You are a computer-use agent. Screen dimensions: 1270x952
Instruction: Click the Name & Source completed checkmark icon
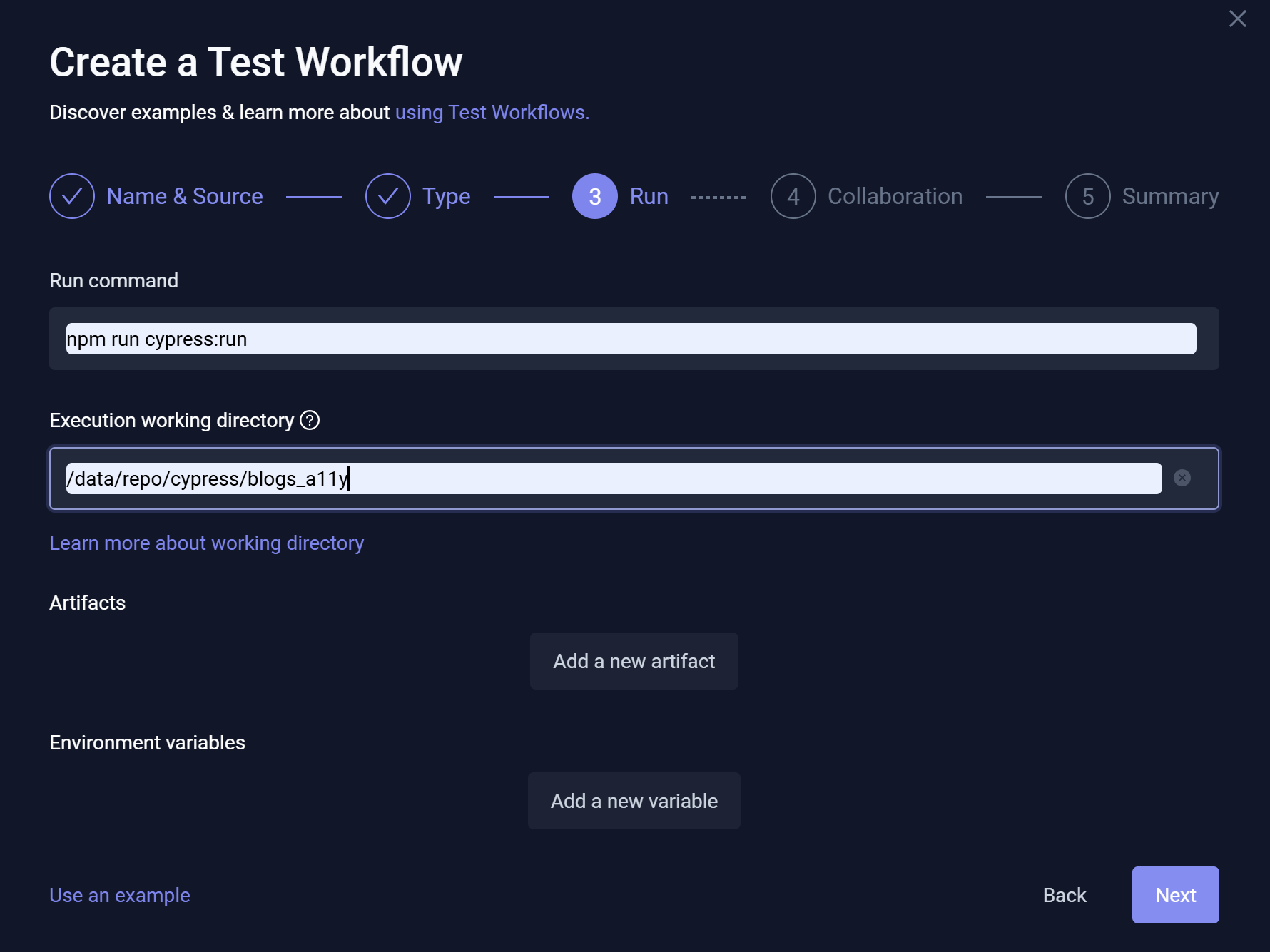[x=71, y=196]
